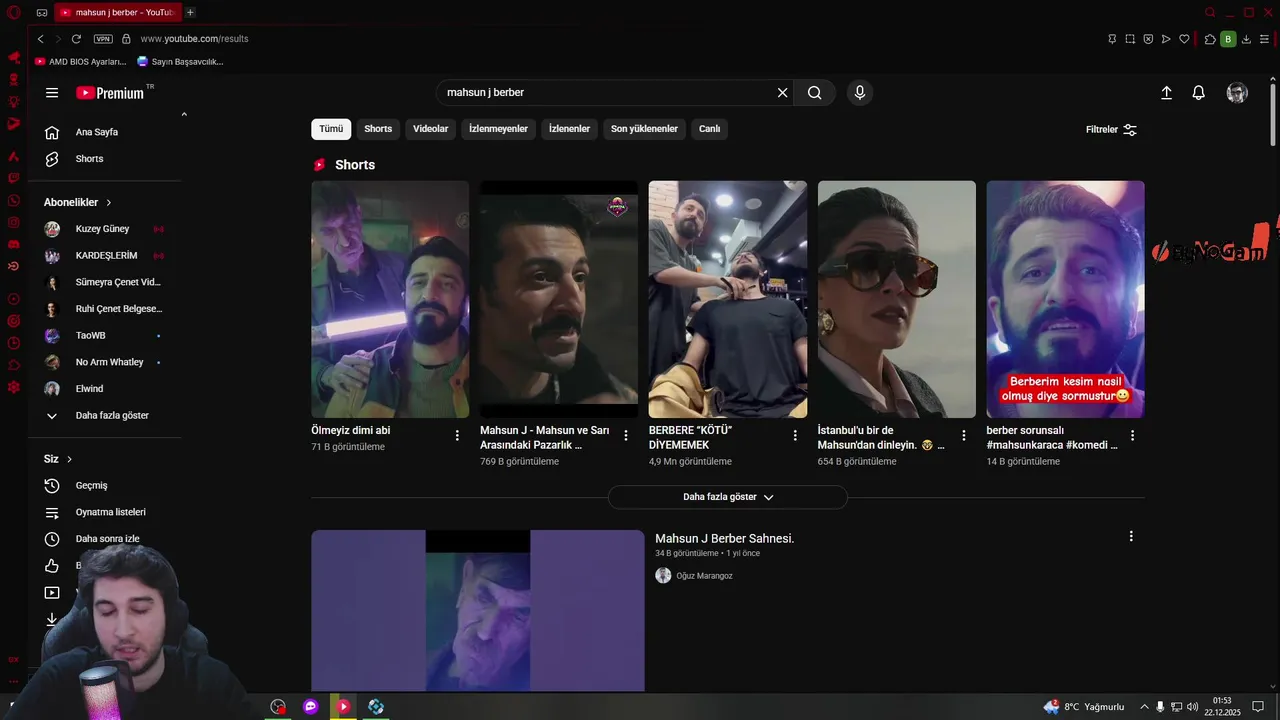
Task: Open the account avatar menu
Action: pyautogui.click(x=1237, y=93)
